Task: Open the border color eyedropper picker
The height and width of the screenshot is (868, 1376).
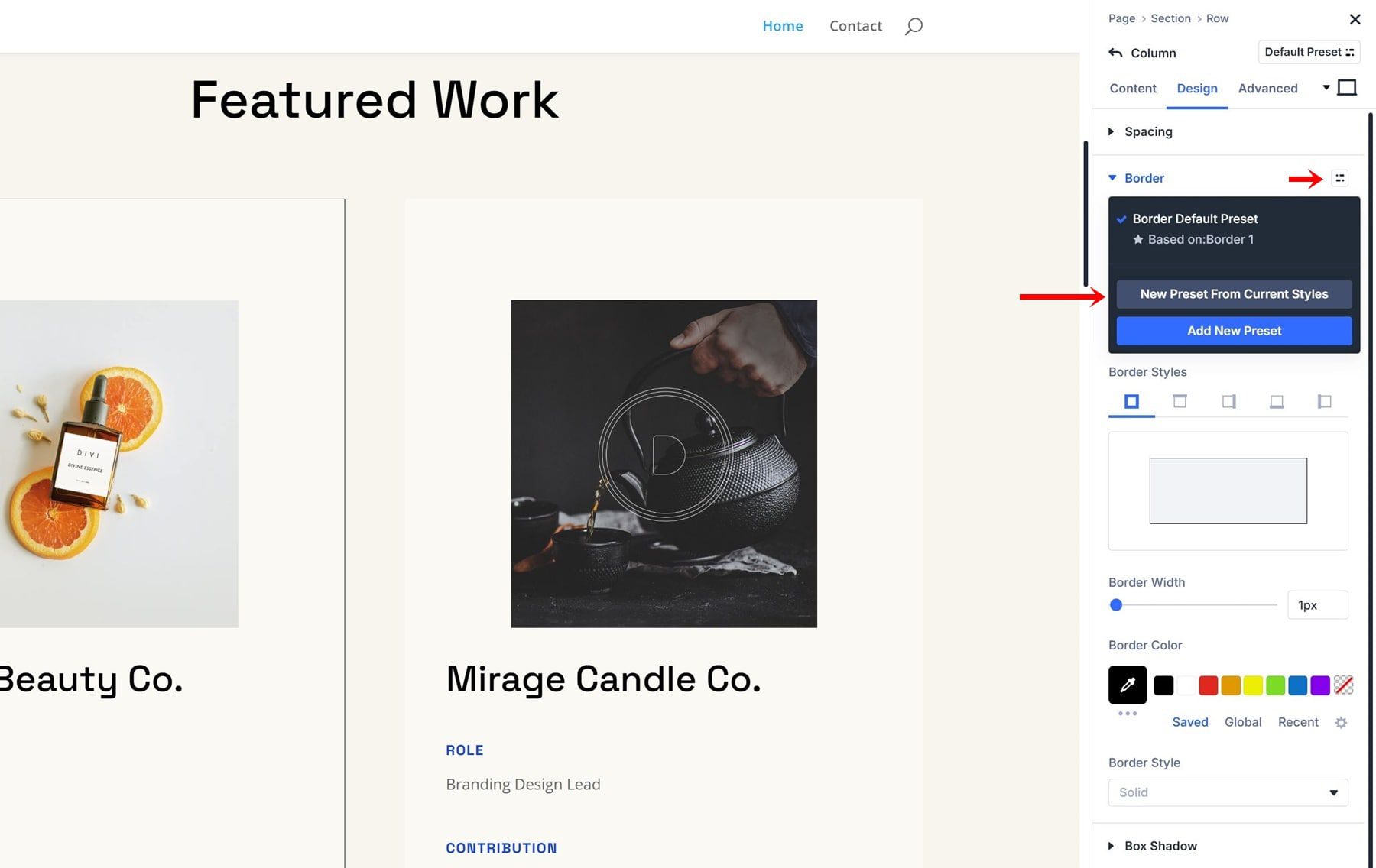Action: [1128, 685]
